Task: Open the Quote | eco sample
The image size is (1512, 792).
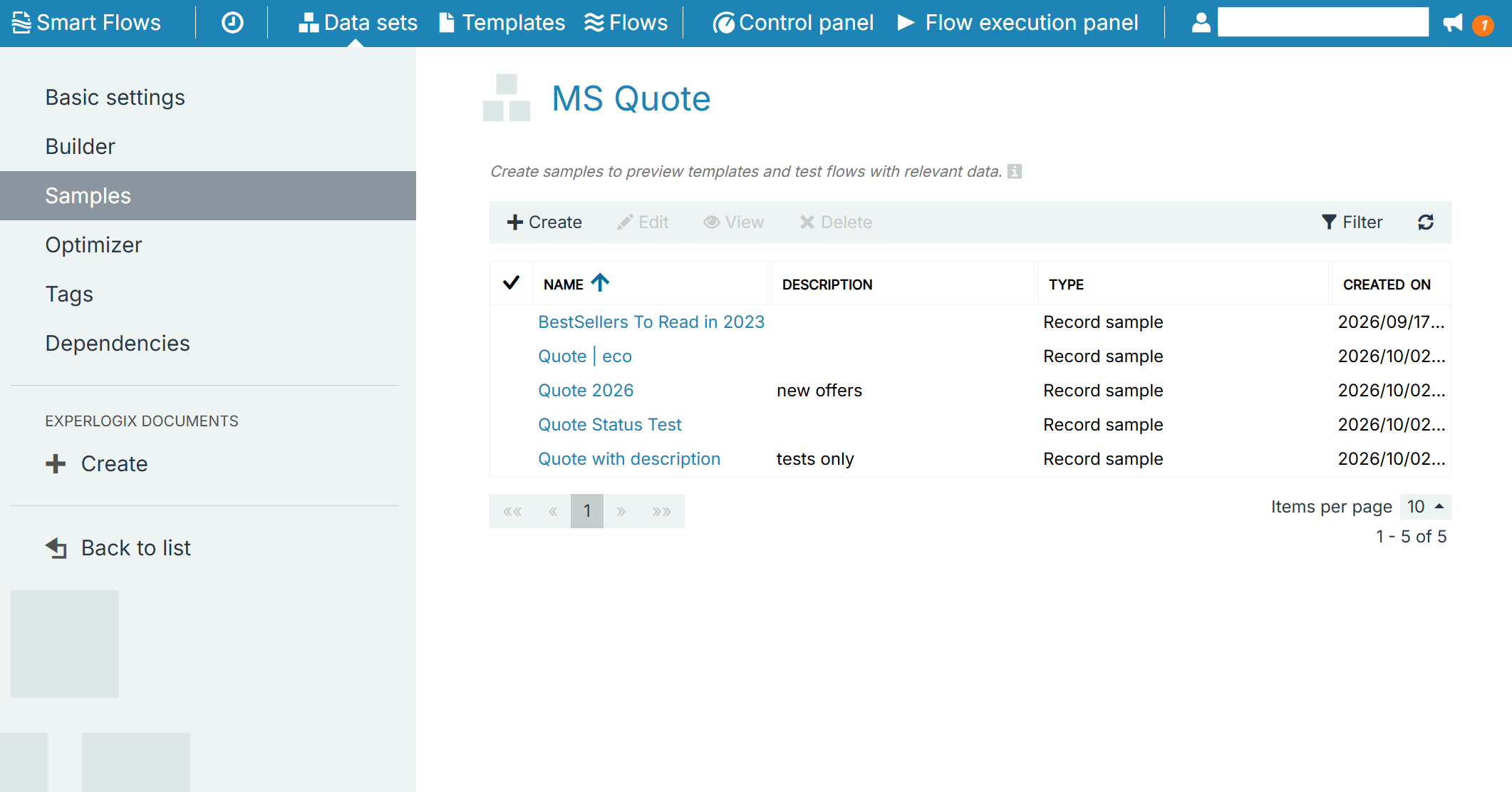Action: (585, 356)
